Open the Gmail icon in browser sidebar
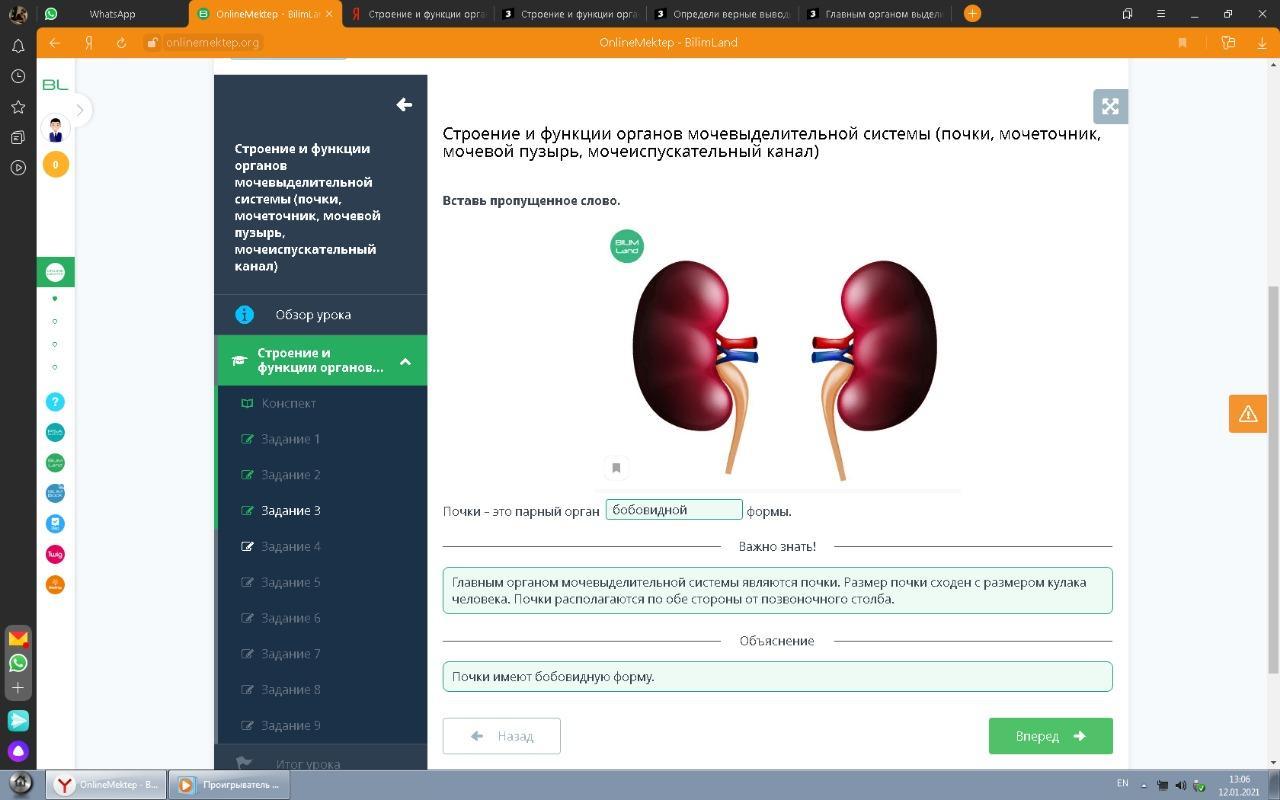Viewport: 1280px width, 800px height. [18, 638]
